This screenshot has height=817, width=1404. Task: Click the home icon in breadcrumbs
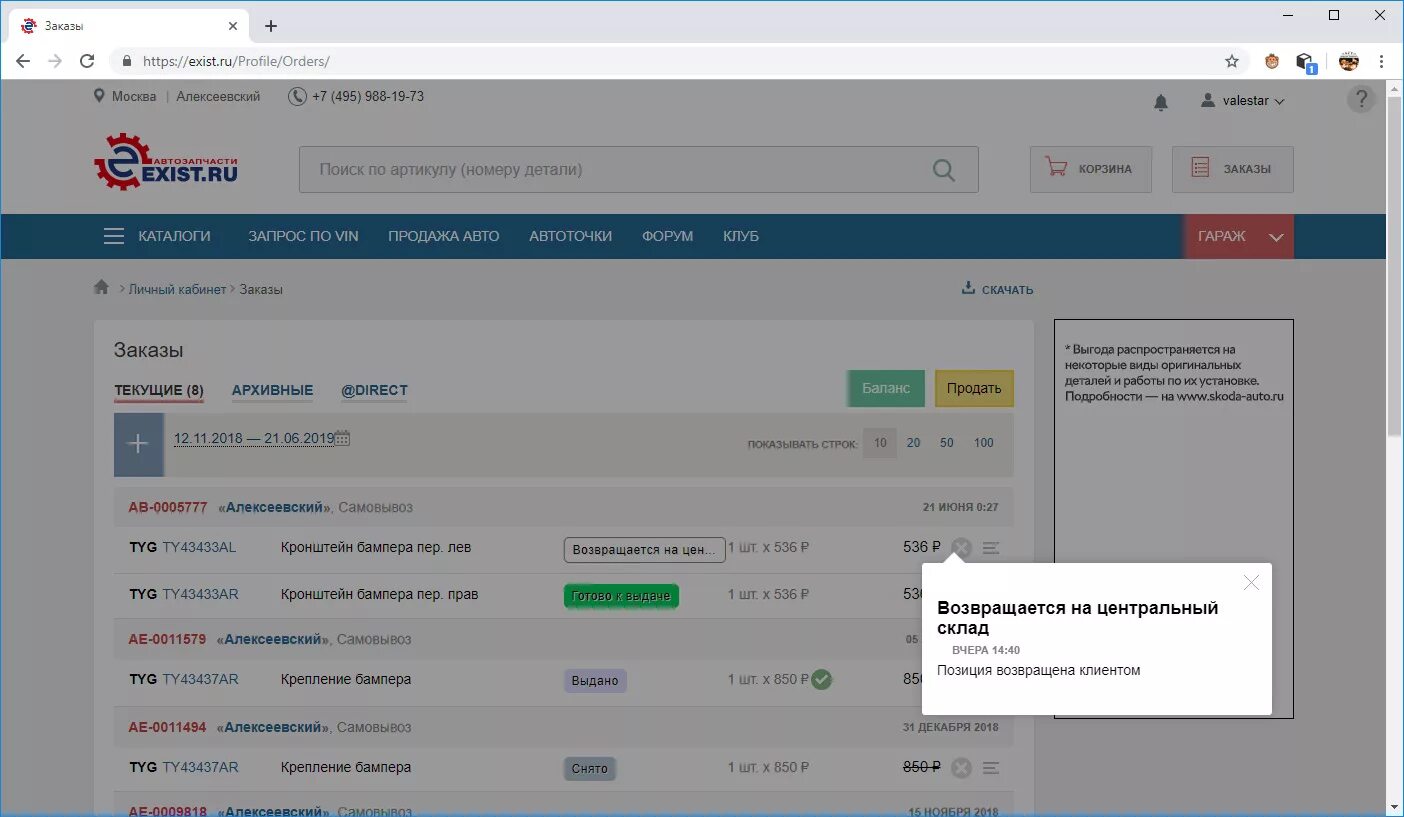(x=101, y=288)
